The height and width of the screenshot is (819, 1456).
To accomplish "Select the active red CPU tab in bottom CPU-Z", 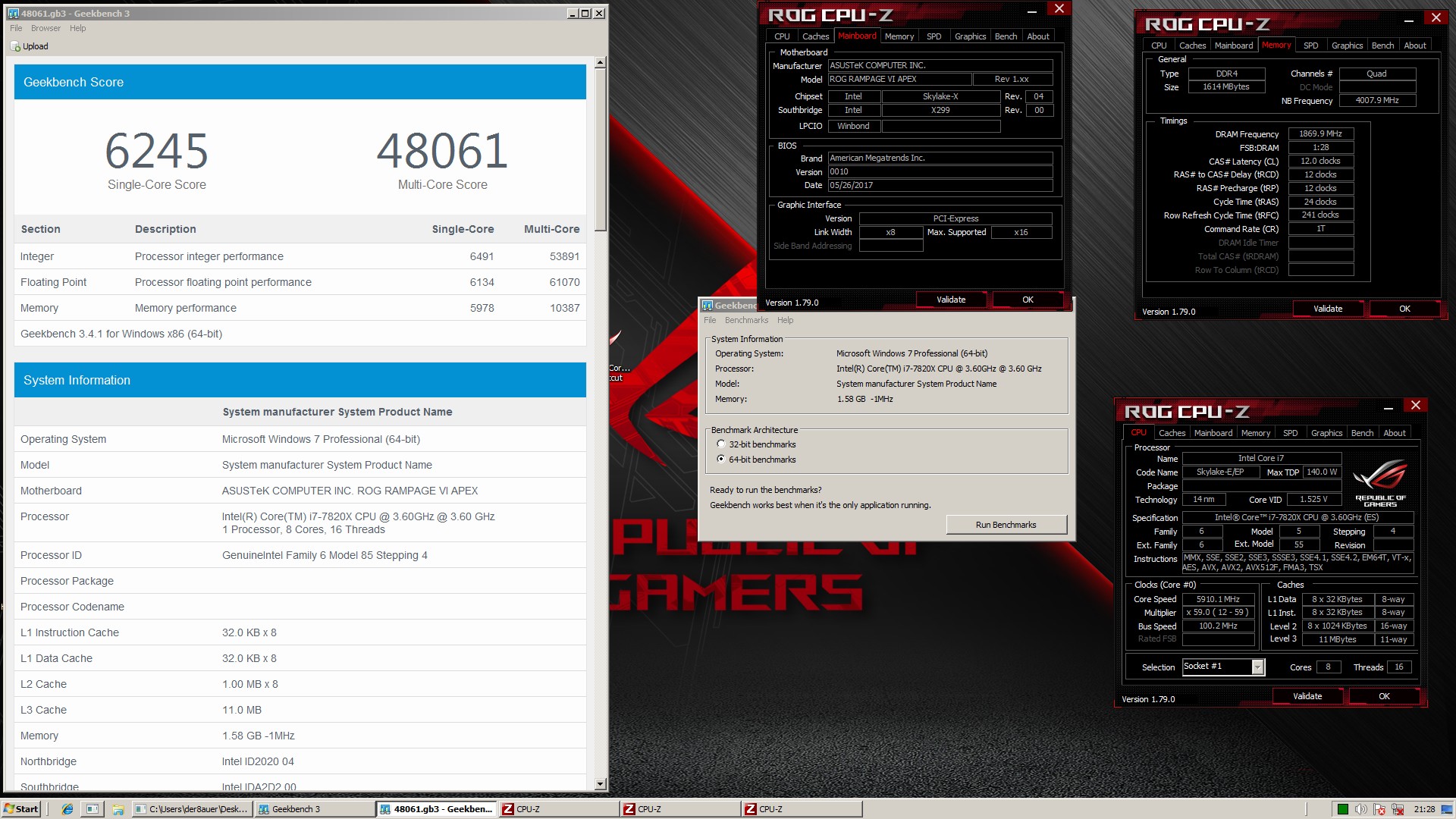I will [x=1138, y=432].
